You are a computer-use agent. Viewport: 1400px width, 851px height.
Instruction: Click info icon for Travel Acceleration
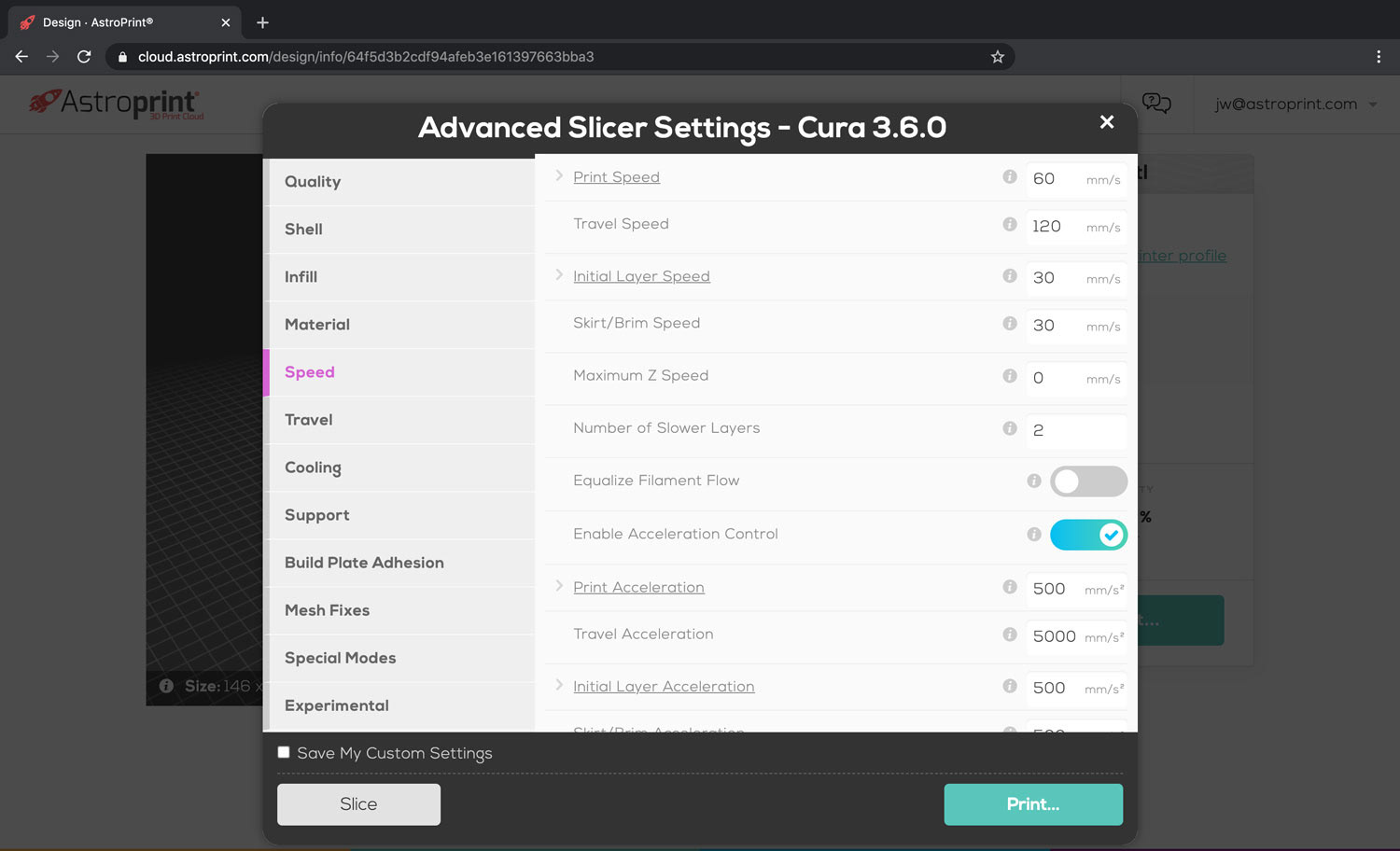pos(1010,635)
